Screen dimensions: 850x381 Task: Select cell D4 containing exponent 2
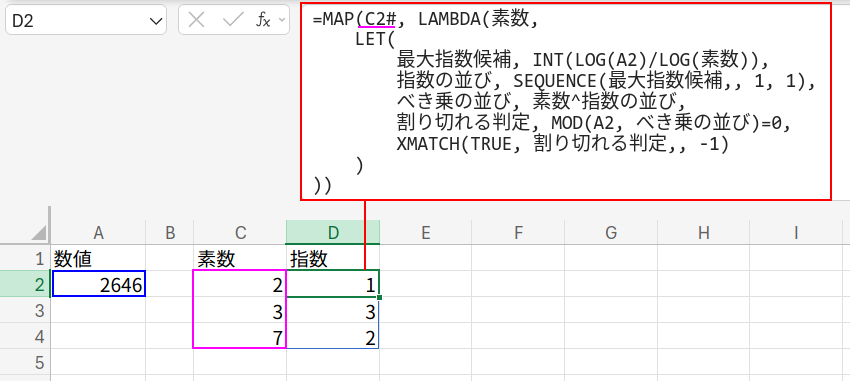coord(333,336)
